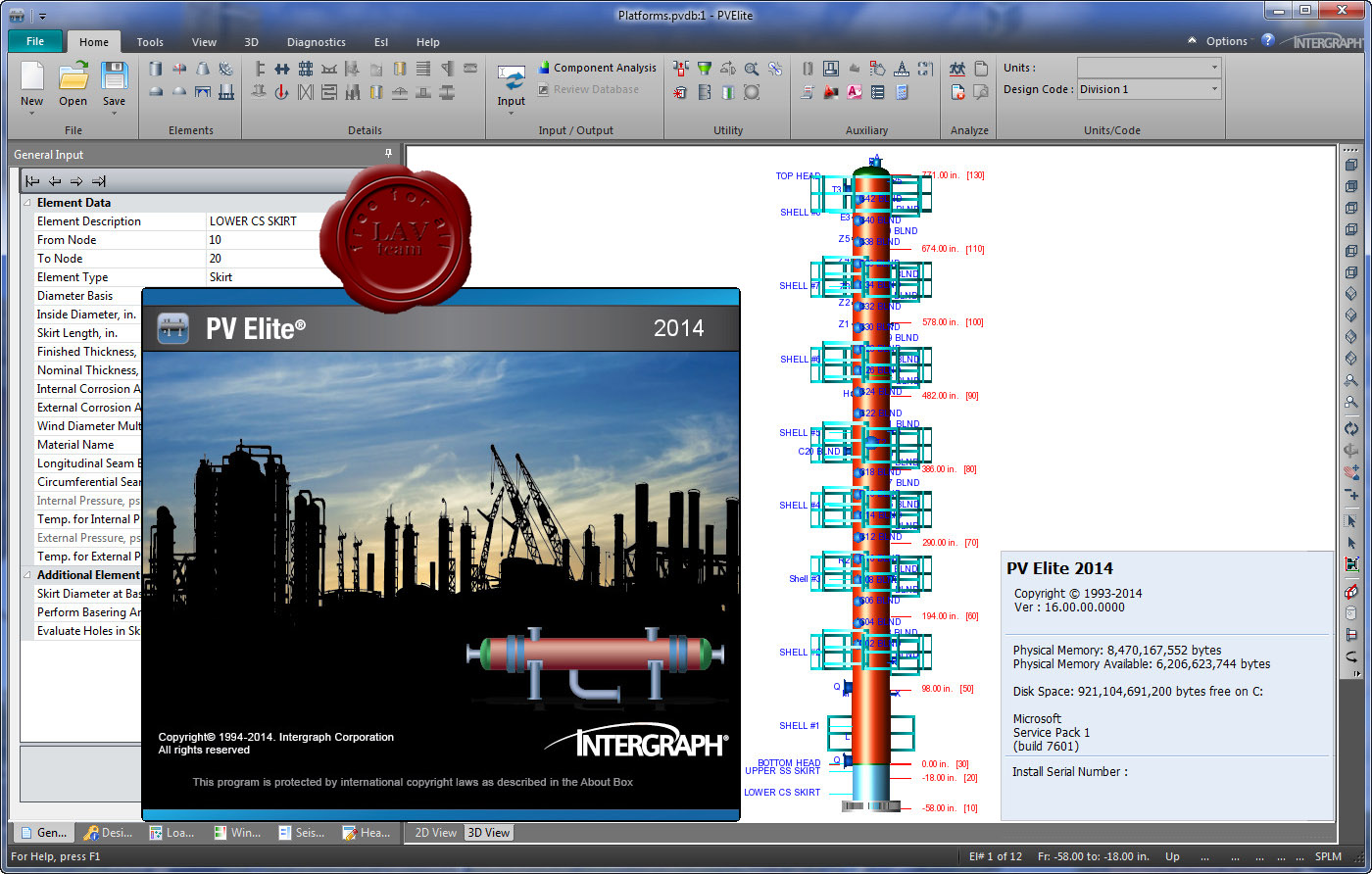Click the last-element navigation arrow icon
This screenshot has width=1372, height=874.
[99, 181]
